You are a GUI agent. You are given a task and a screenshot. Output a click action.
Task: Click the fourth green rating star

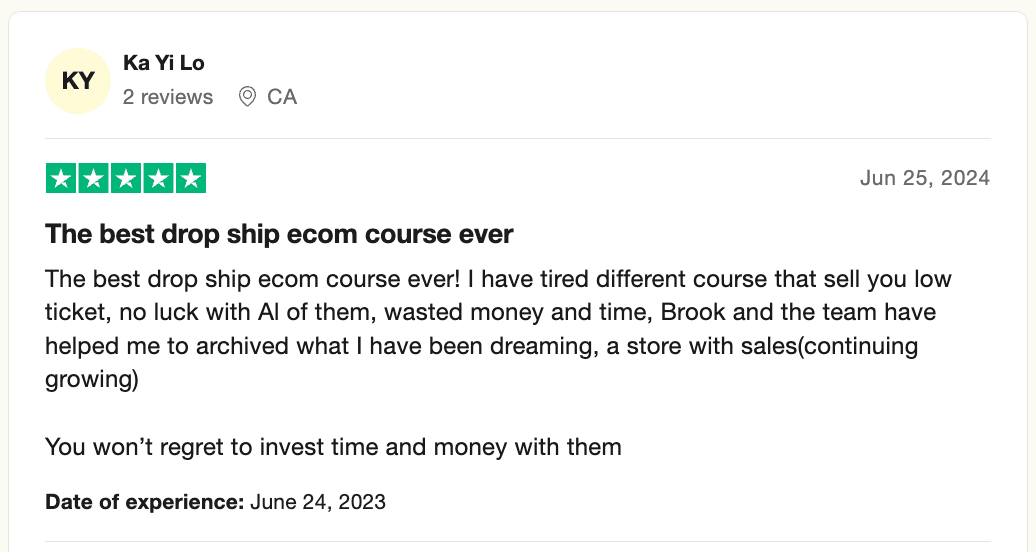tap(158, 179)
